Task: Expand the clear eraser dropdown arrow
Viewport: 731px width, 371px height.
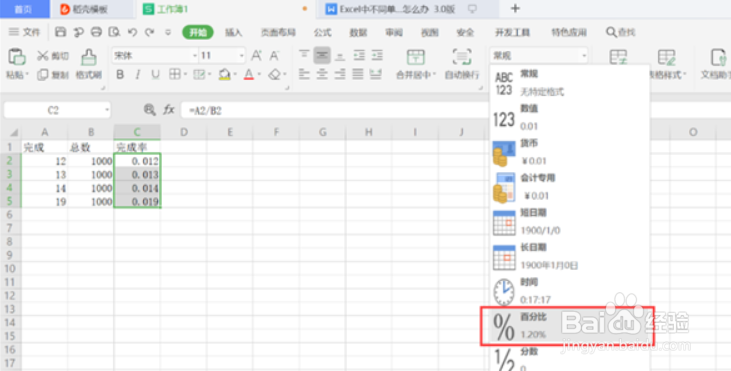Action: (285, 74)
